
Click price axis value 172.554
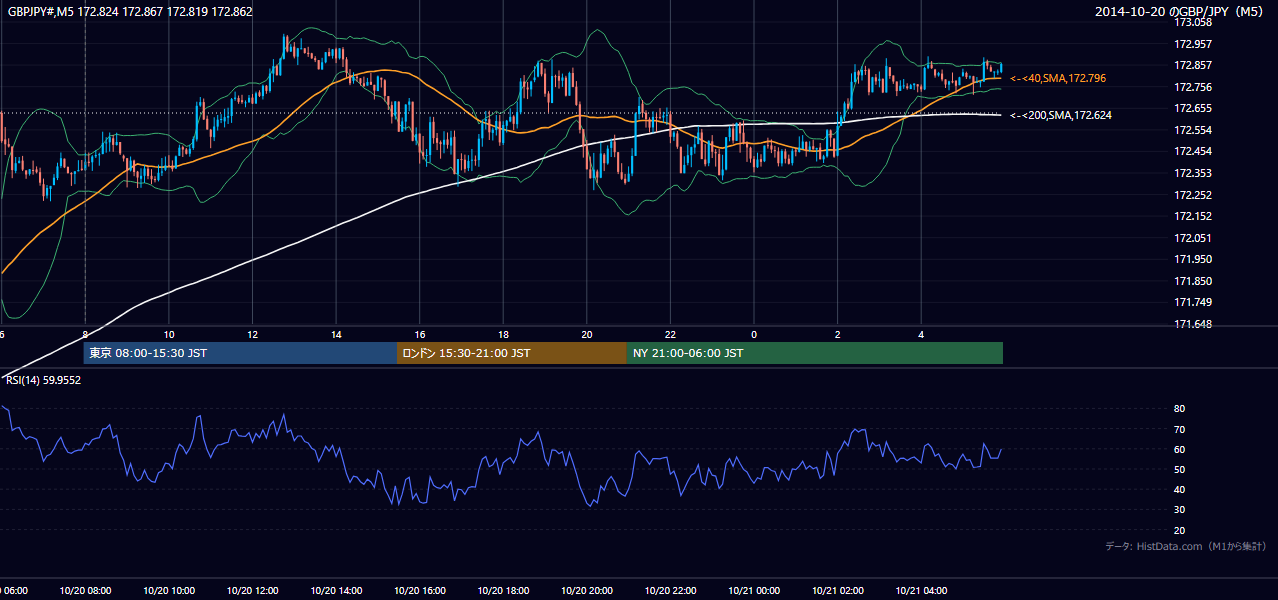1193,131
